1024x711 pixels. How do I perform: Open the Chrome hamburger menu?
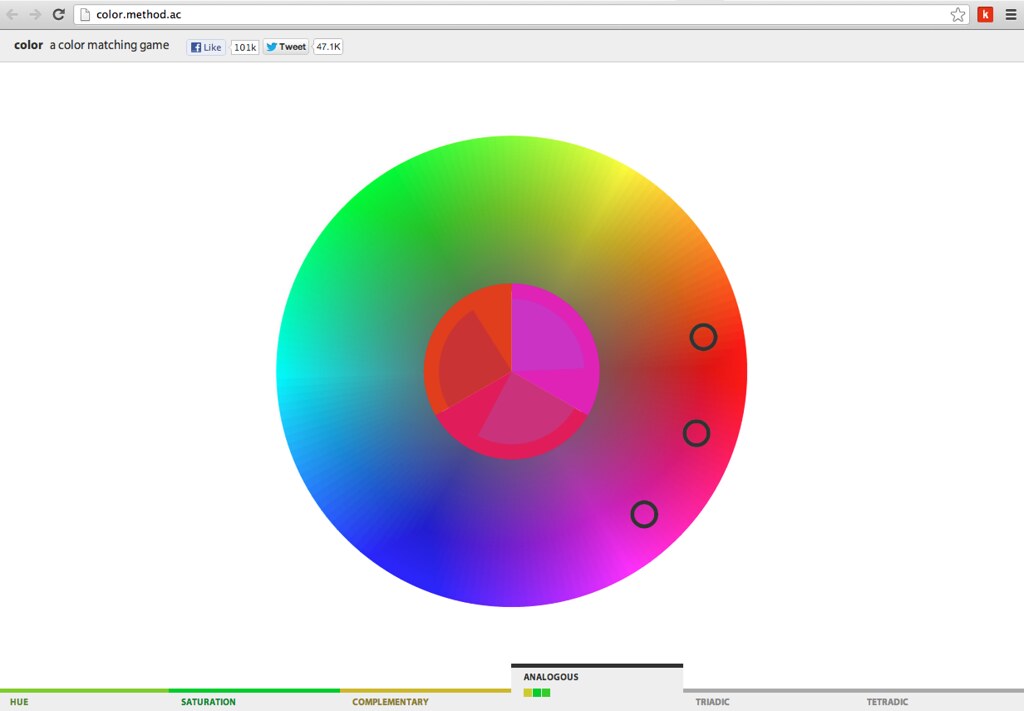1011,14
